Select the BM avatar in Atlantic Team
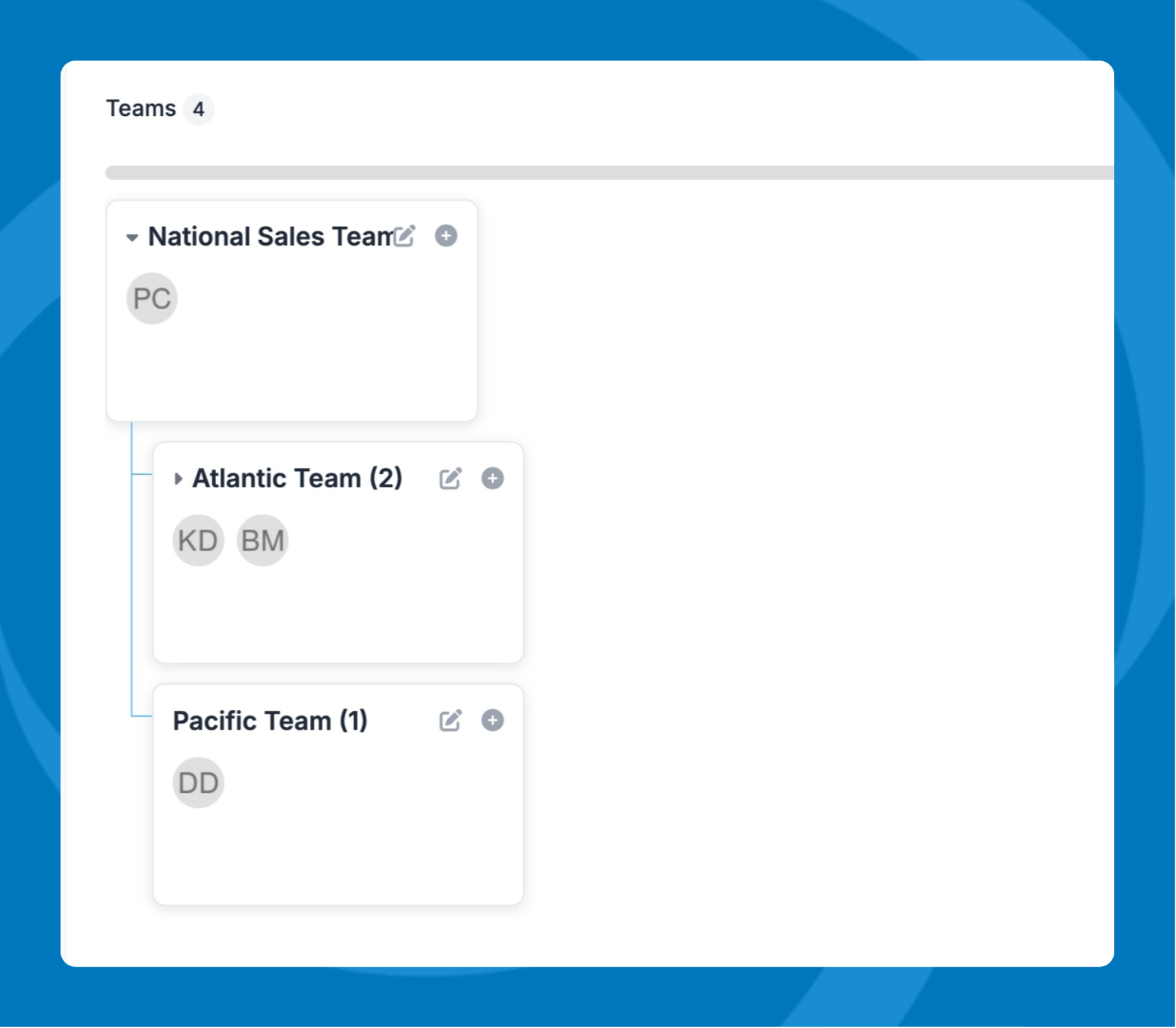Viewport: 1176px width, 1028px height. [263, 541]
